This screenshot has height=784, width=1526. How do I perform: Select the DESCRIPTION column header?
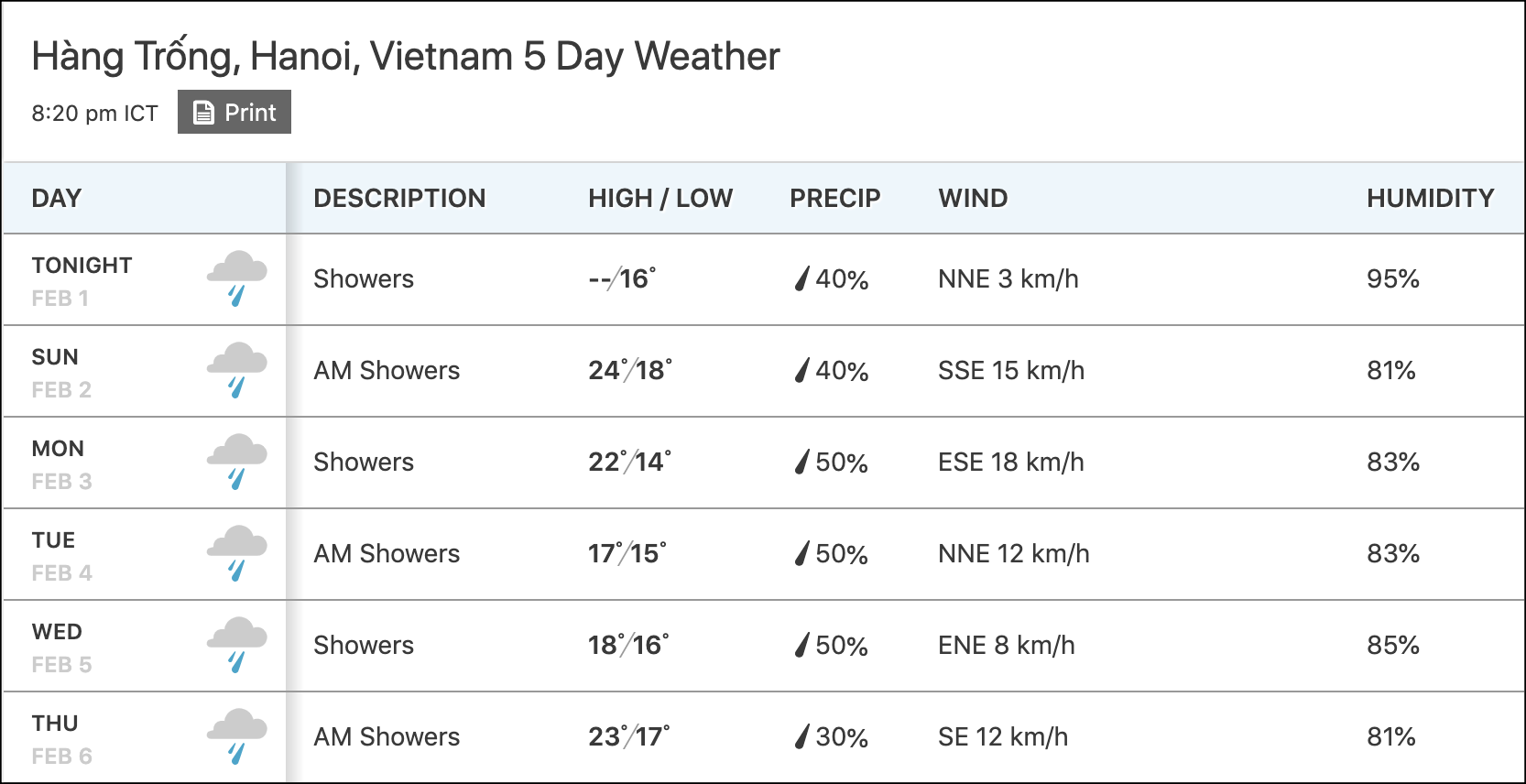(x=399, y=198)
